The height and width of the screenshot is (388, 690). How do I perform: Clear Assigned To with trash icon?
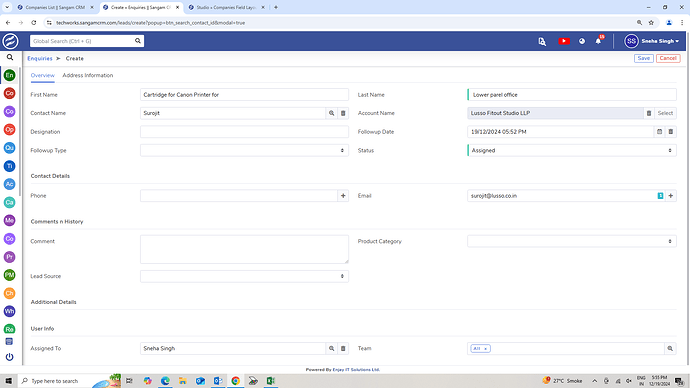343,348
